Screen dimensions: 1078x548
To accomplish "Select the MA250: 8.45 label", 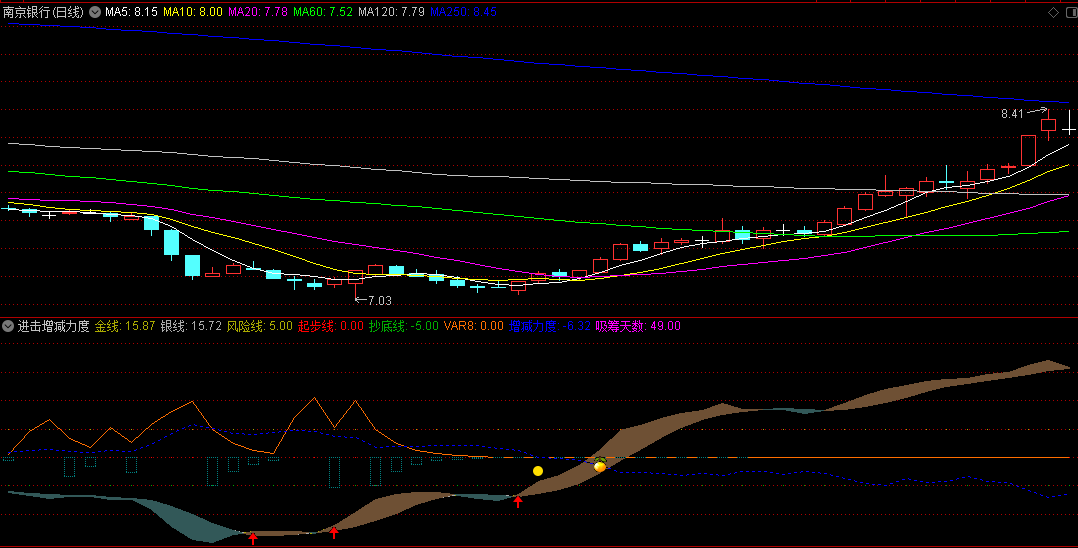I will [x=463, y=12].
